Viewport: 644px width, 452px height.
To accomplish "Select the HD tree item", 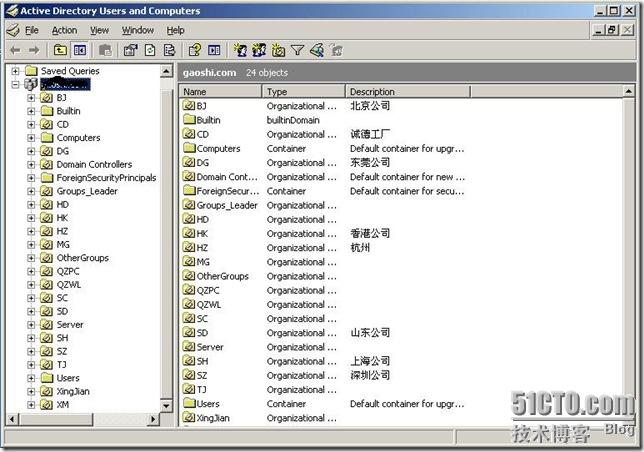I will (x=62, y=204).
